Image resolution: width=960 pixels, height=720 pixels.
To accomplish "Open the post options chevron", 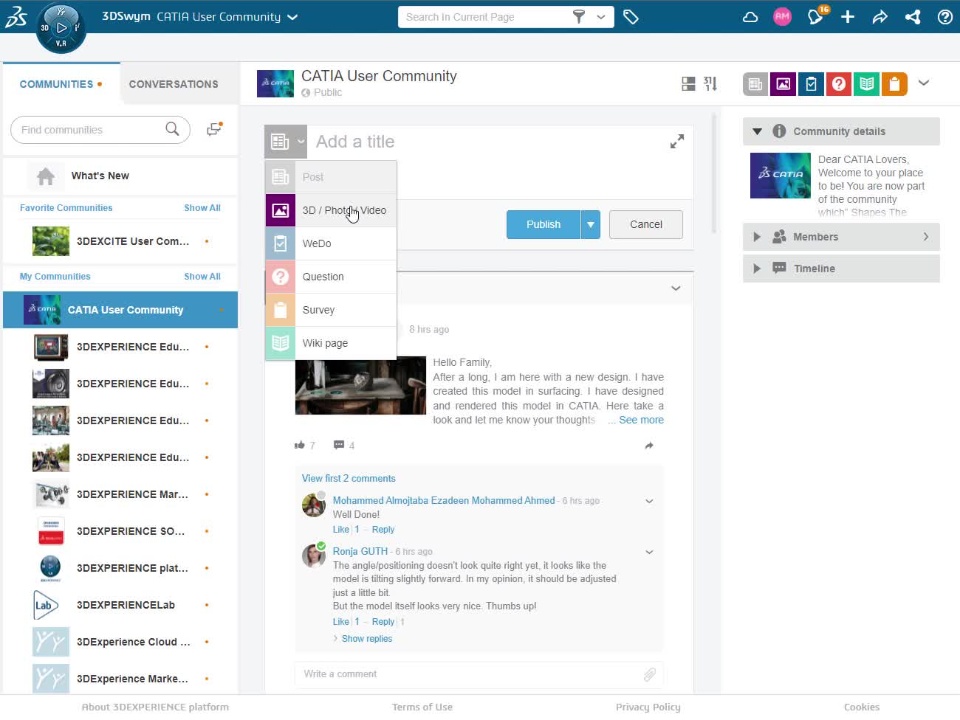I will click(675, 288).
